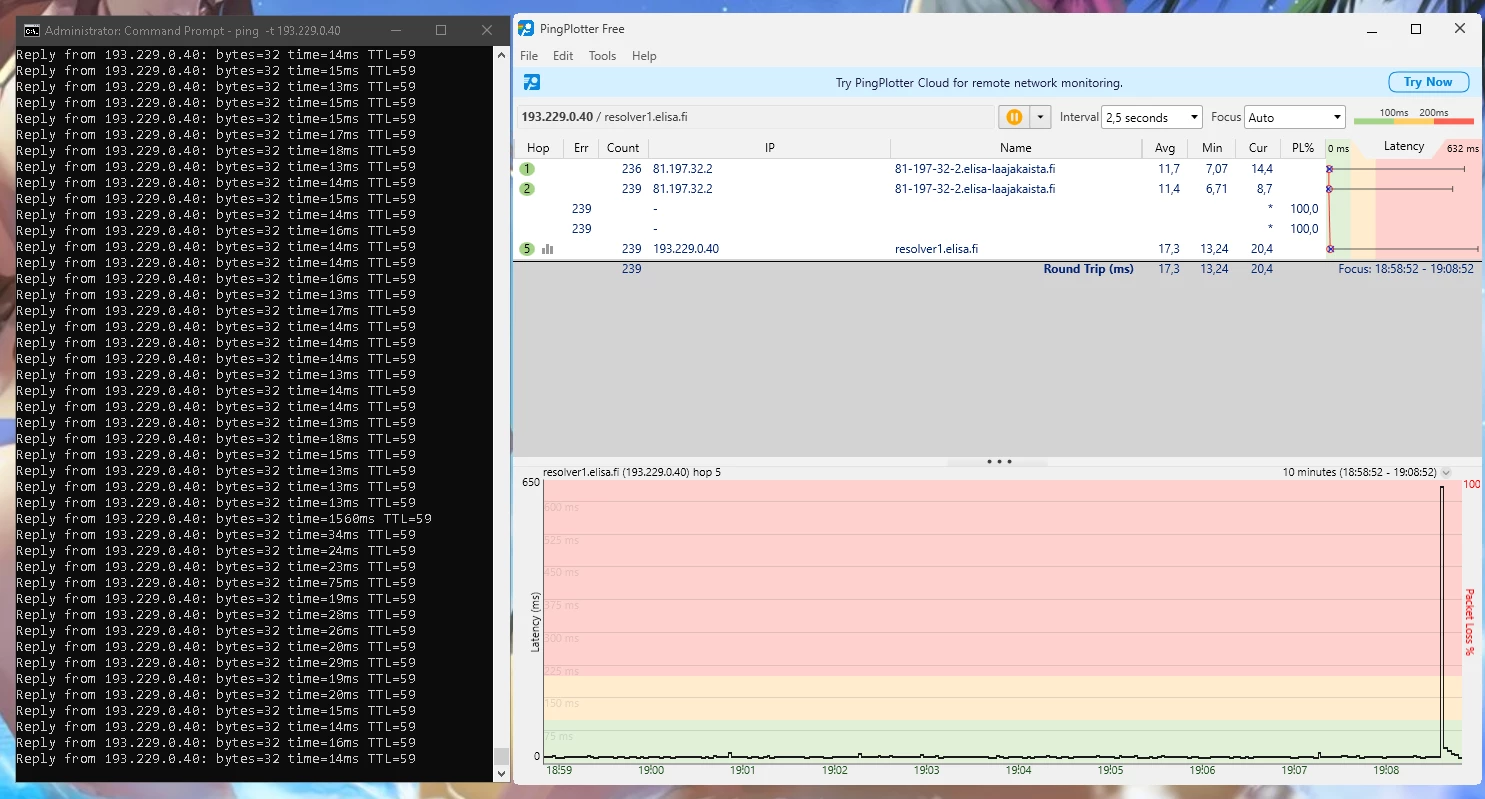Sort by the Hop column header
This screenshot has width=1485, height=799.
(538, 148)
